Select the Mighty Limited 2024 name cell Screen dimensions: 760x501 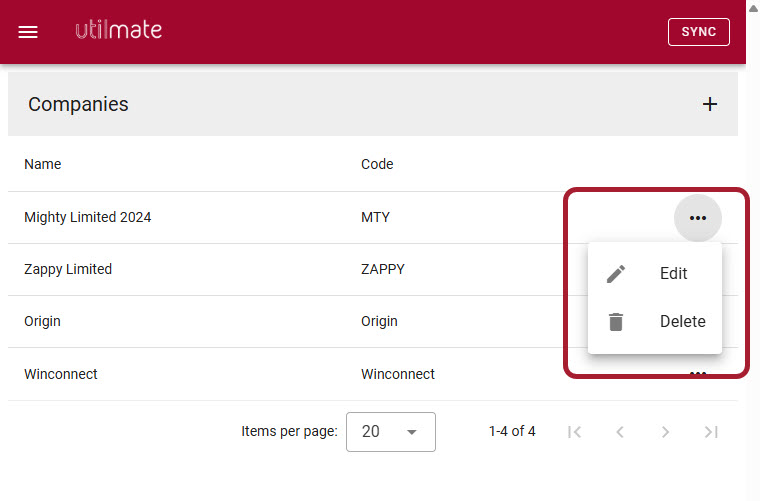click(88, 217)
